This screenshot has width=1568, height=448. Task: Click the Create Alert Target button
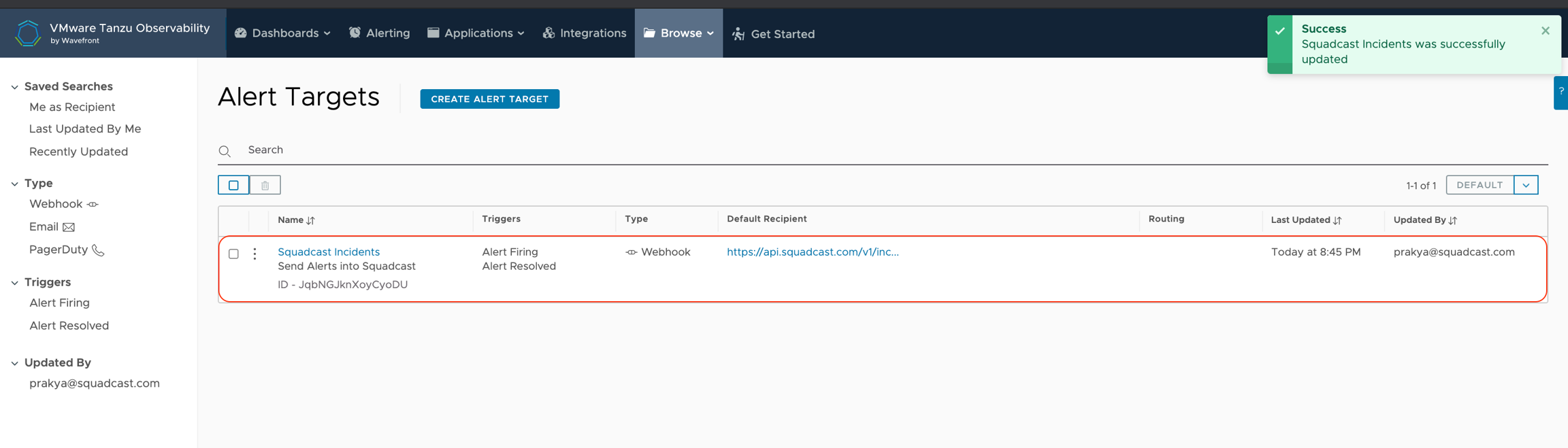tap(490, 99)
